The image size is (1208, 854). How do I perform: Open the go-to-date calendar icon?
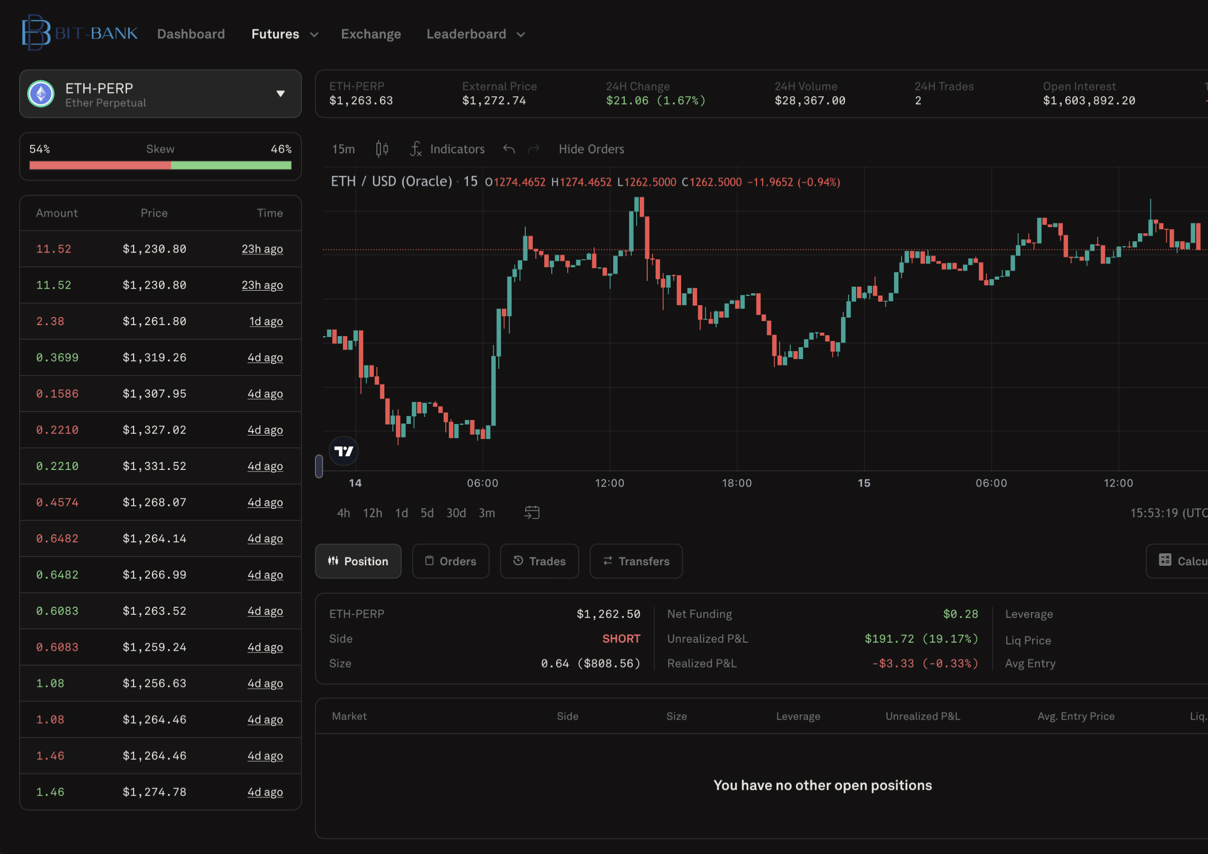tap(532, 512)
